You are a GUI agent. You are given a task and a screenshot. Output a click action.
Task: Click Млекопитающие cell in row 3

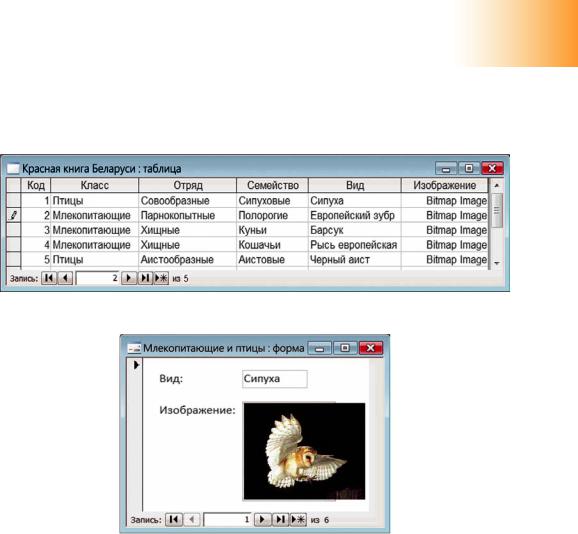click(94, 230)
